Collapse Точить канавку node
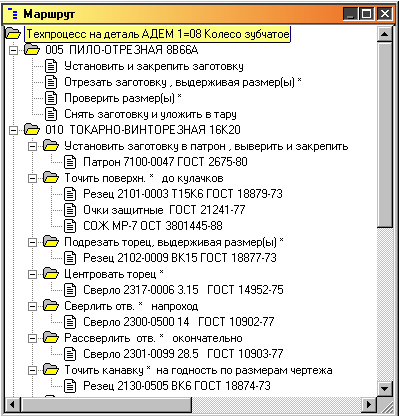The image size is (399, 416). pos(32,370)
